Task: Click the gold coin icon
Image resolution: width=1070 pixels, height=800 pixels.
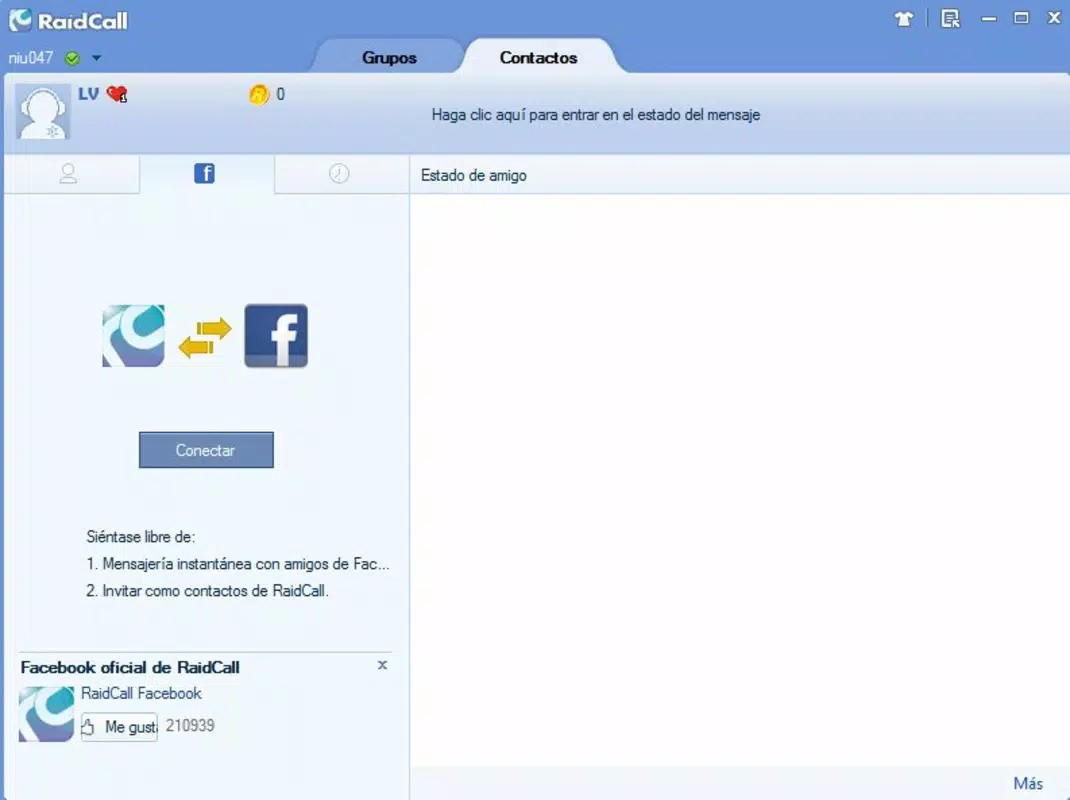Action: coord(259,94)
